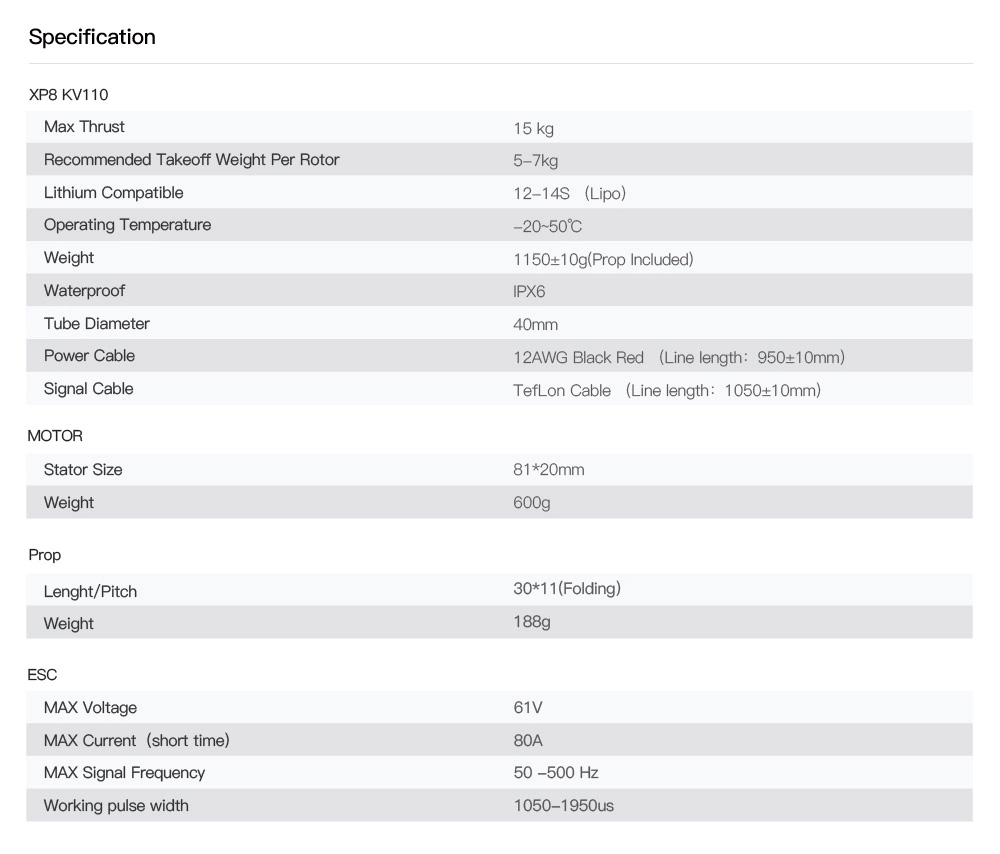The width and height of the screenshot is (1000, 854).
Task: Click the 15 kg thrust value
Action: click(x=533, y=128)
